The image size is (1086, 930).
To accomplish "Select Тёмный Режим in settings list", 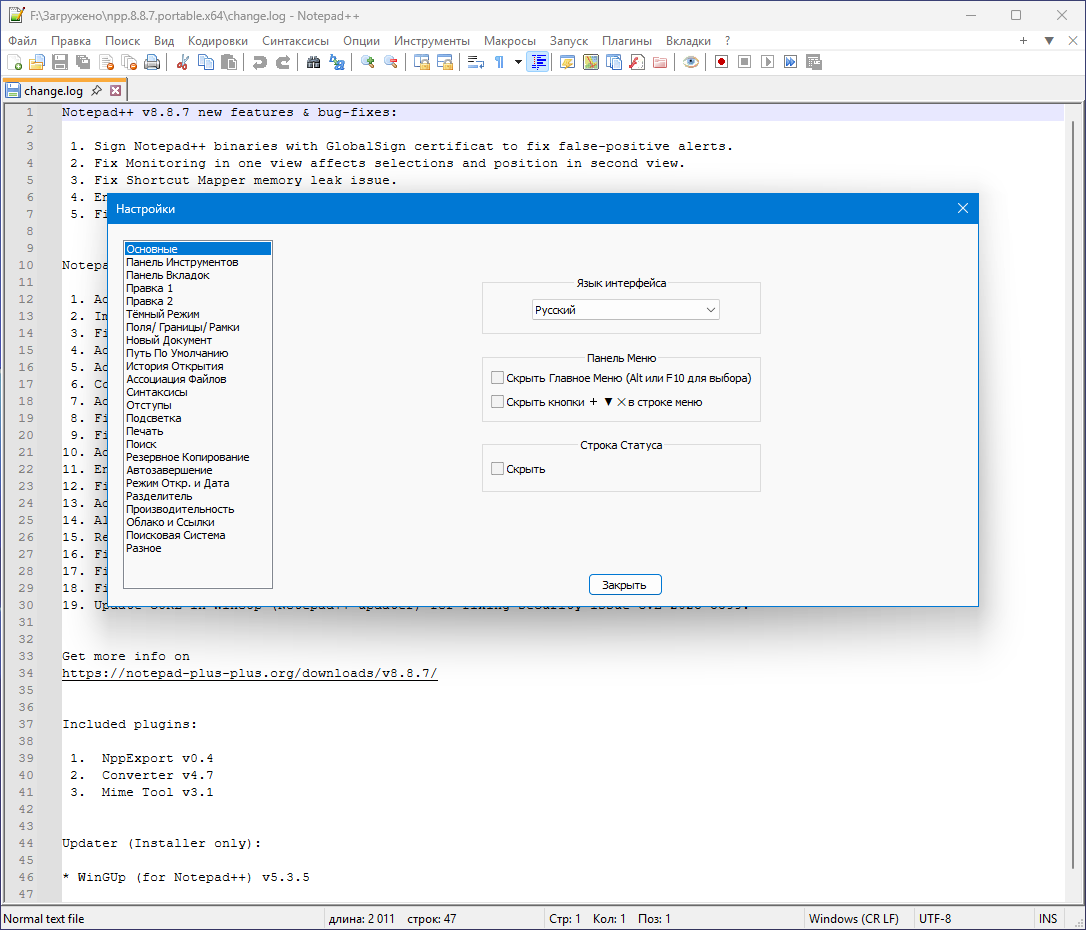I will (x=163, y=314).
